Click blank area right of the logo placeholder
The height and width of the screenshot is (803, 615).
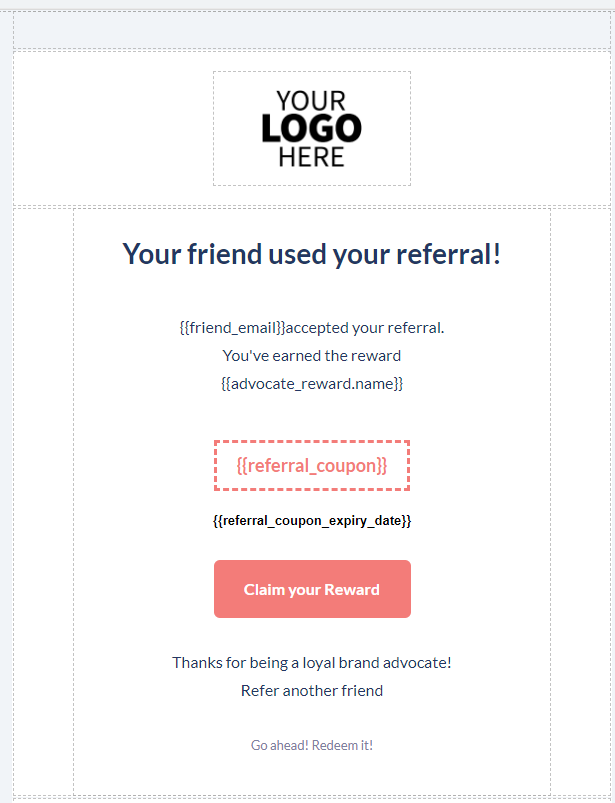(x=510, y=128)
